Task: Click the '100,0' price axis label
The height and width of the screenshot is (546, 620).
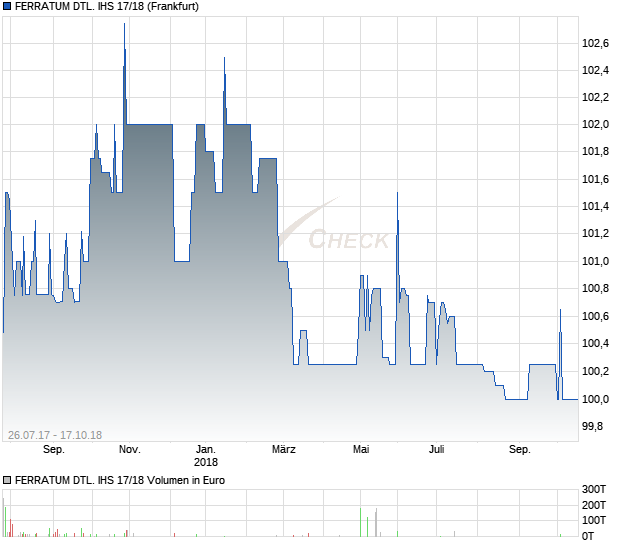Action: 595,399
